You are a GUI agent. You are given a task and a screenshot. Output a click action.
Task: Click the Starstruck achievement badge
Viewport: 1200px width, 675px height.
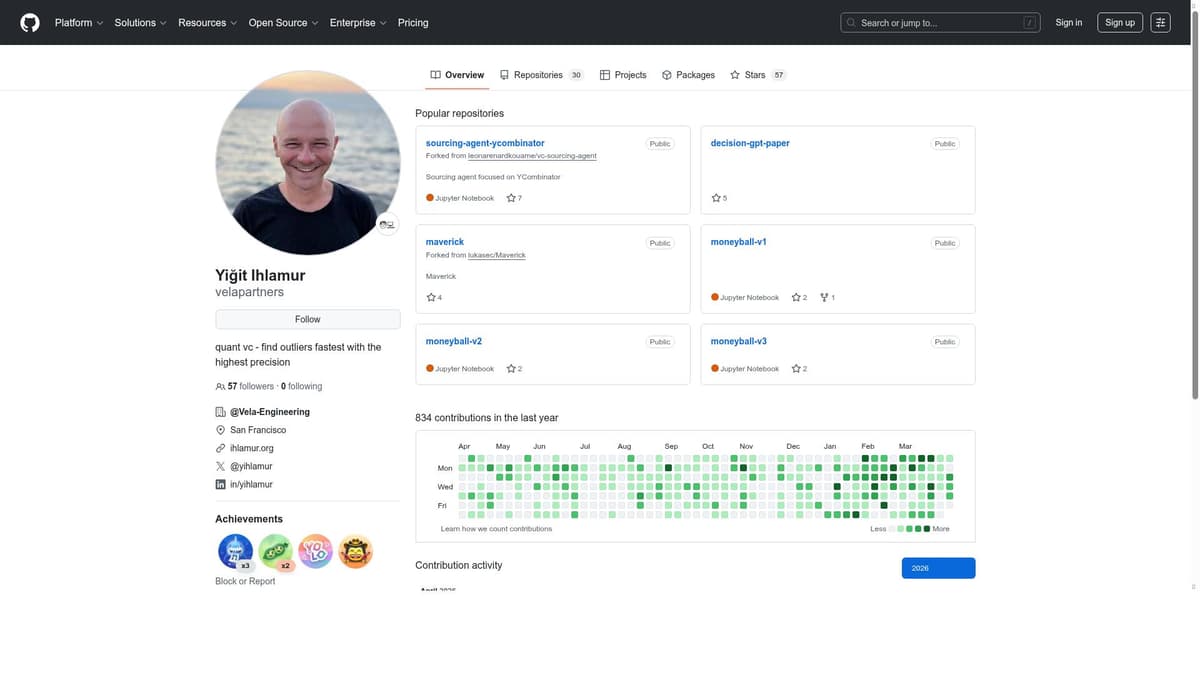click(x=355, y=551)
